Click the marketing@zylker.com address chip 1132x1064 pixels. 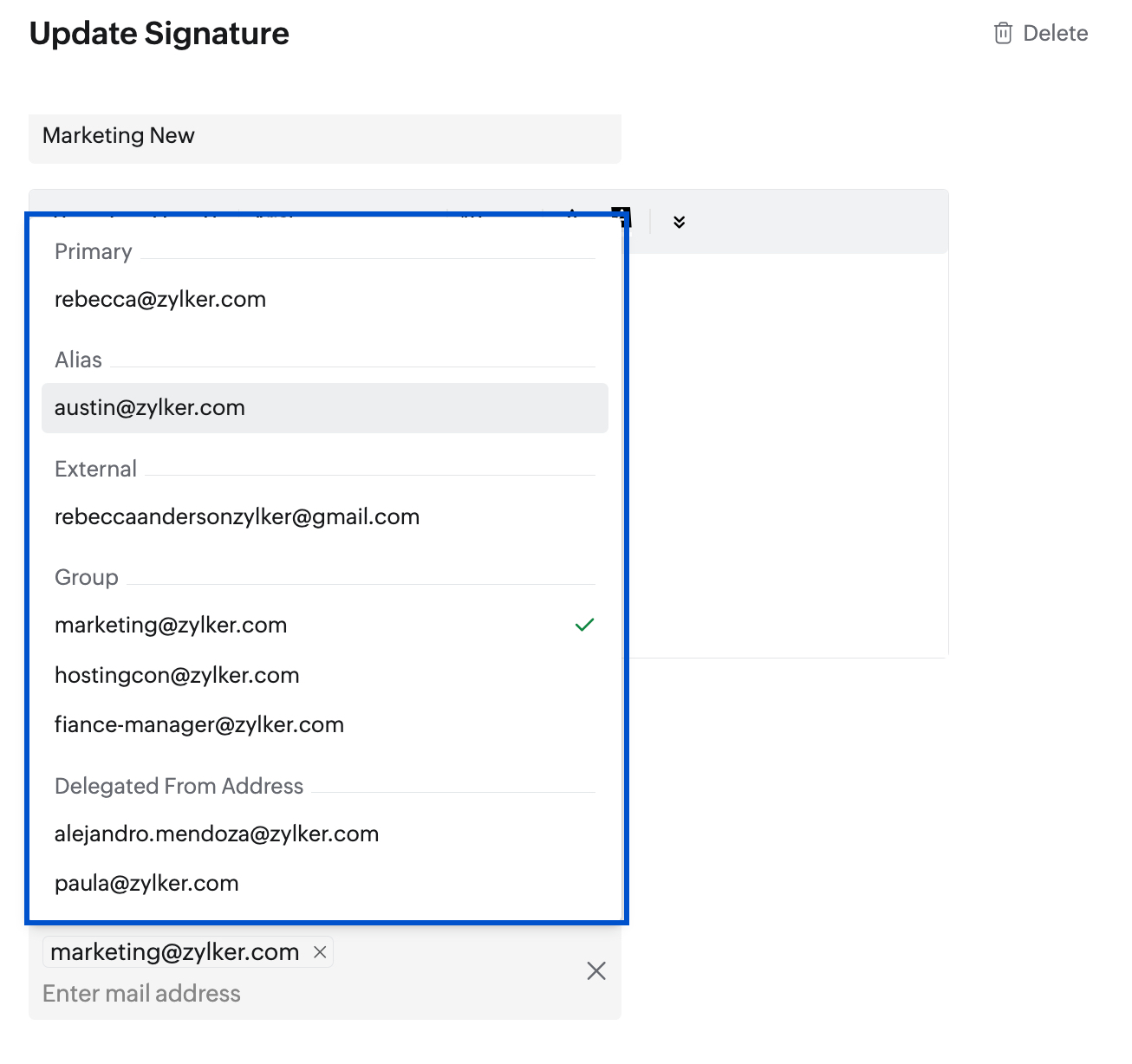pos(175,952)
